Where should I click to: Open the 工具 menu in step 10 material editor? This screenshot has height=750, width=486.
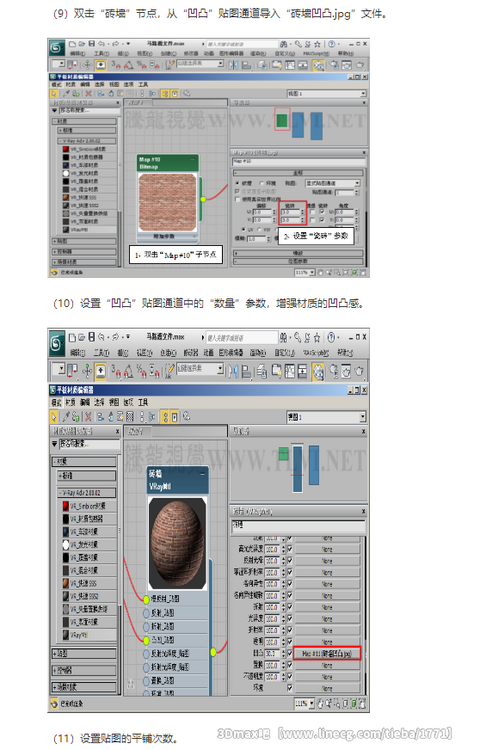143,403
